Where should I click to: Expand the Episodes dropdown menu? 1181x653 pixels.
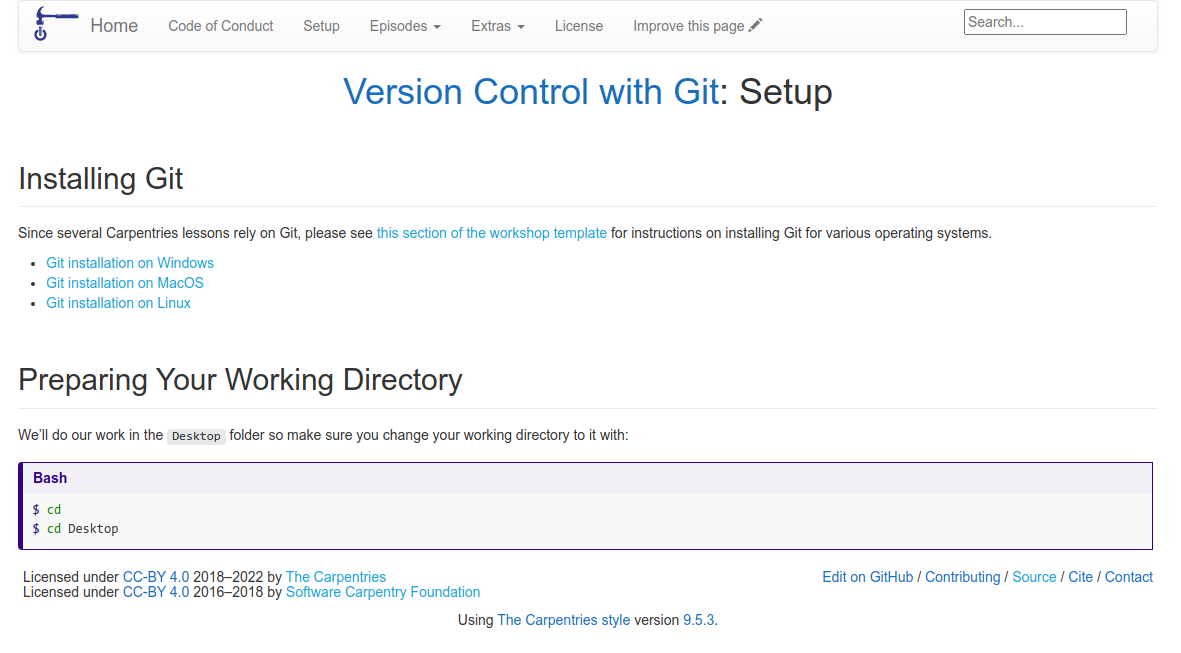pos(405,26)
